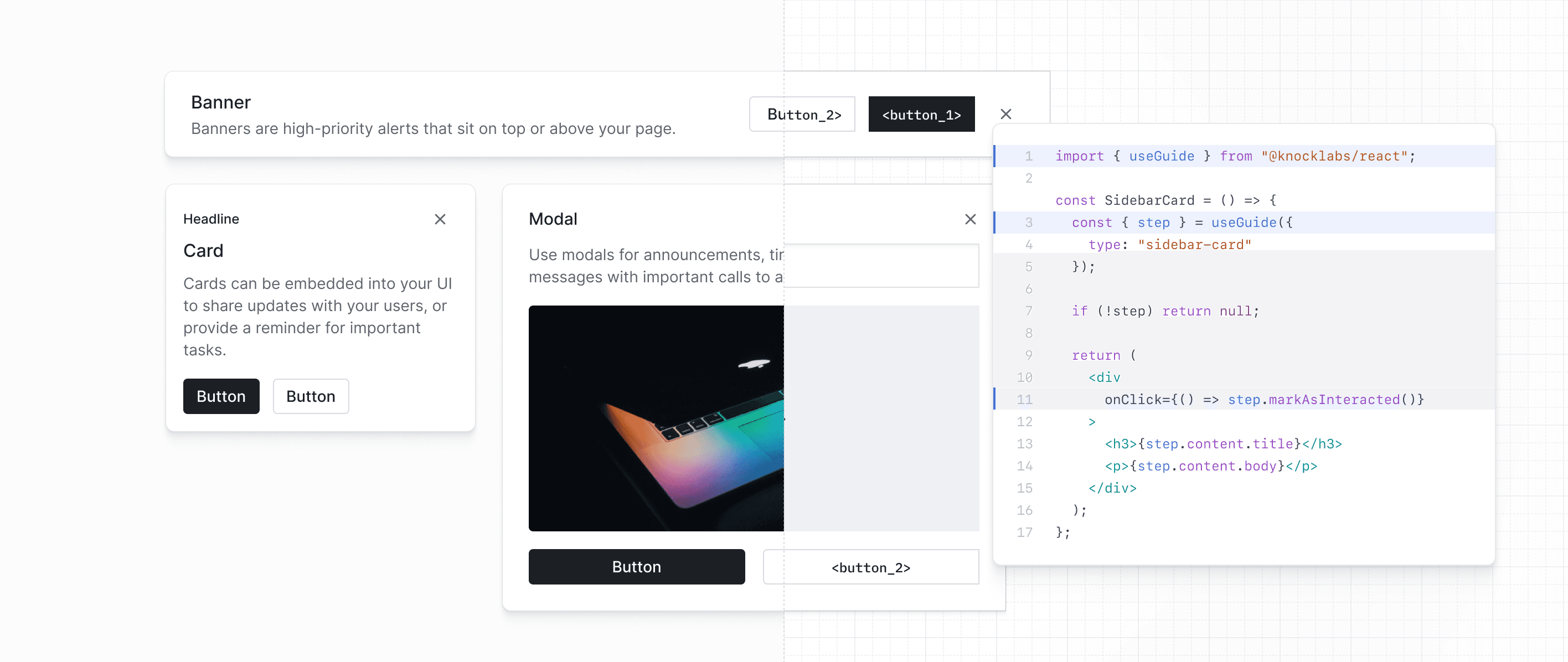The image size is (1568, 662).
Task: Dismiss the Banner alert
Action: [x=1005, y=114]
